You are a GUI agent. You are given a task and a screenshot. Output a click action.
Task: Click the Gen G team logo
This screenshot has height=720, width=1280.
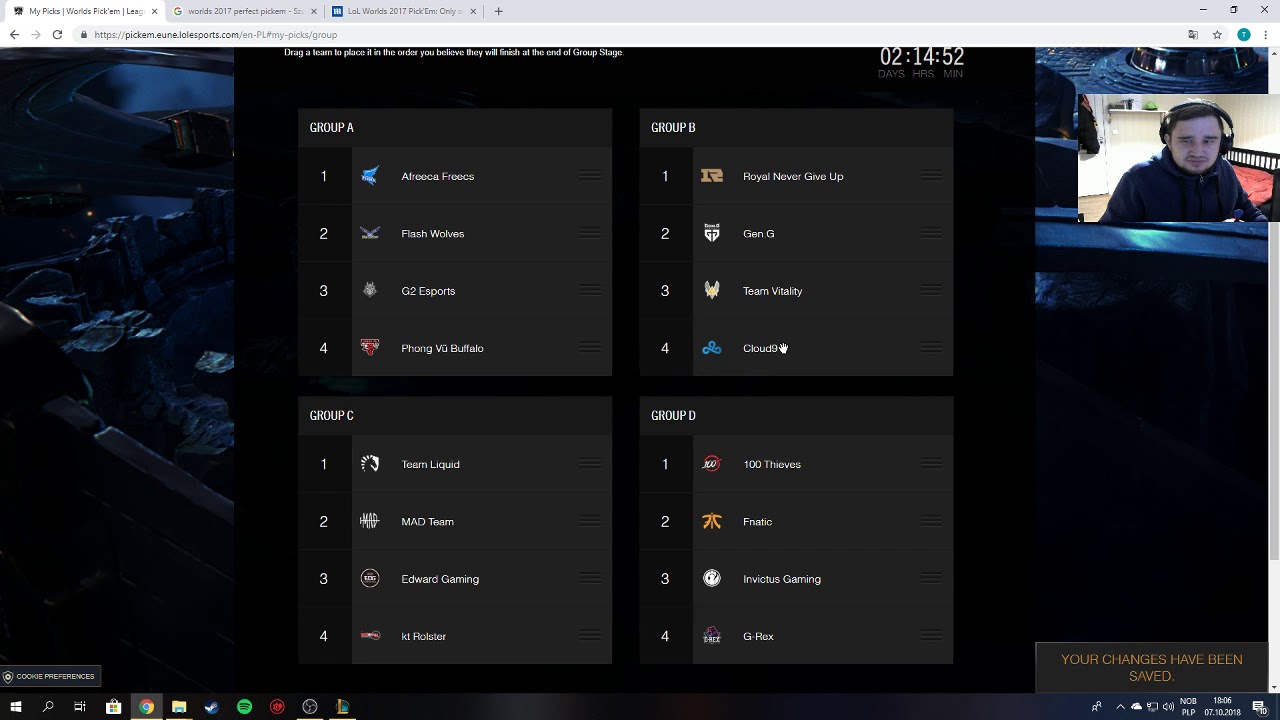tap(712, 233)
